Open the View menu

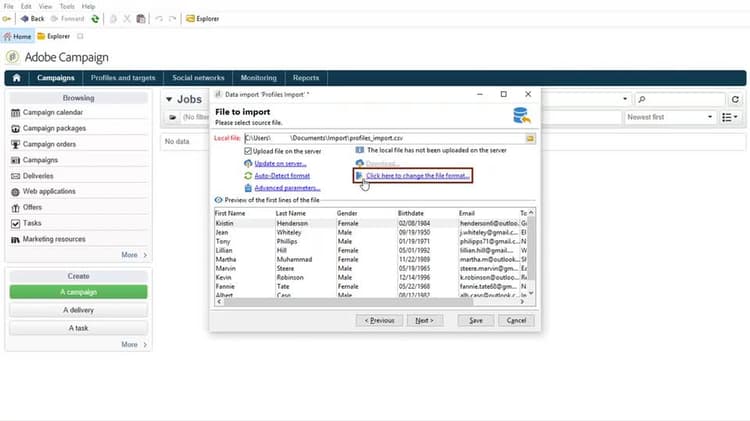(45, 6)
